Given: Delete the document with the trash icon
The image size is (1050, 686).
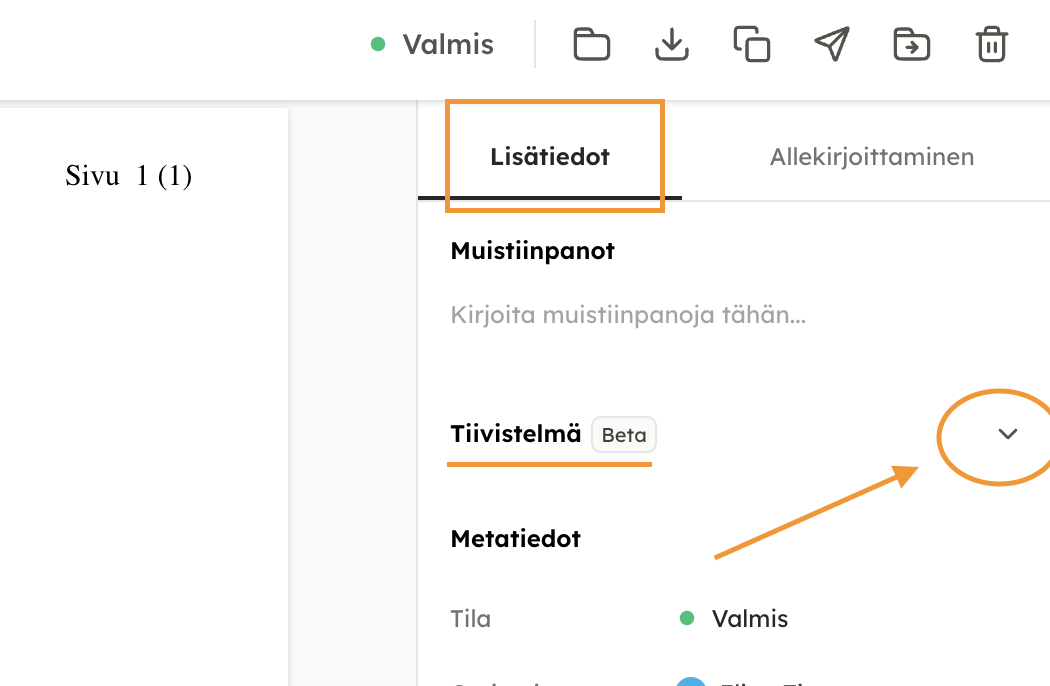Looking at the screenshot, I should click(x=991, y=45).
